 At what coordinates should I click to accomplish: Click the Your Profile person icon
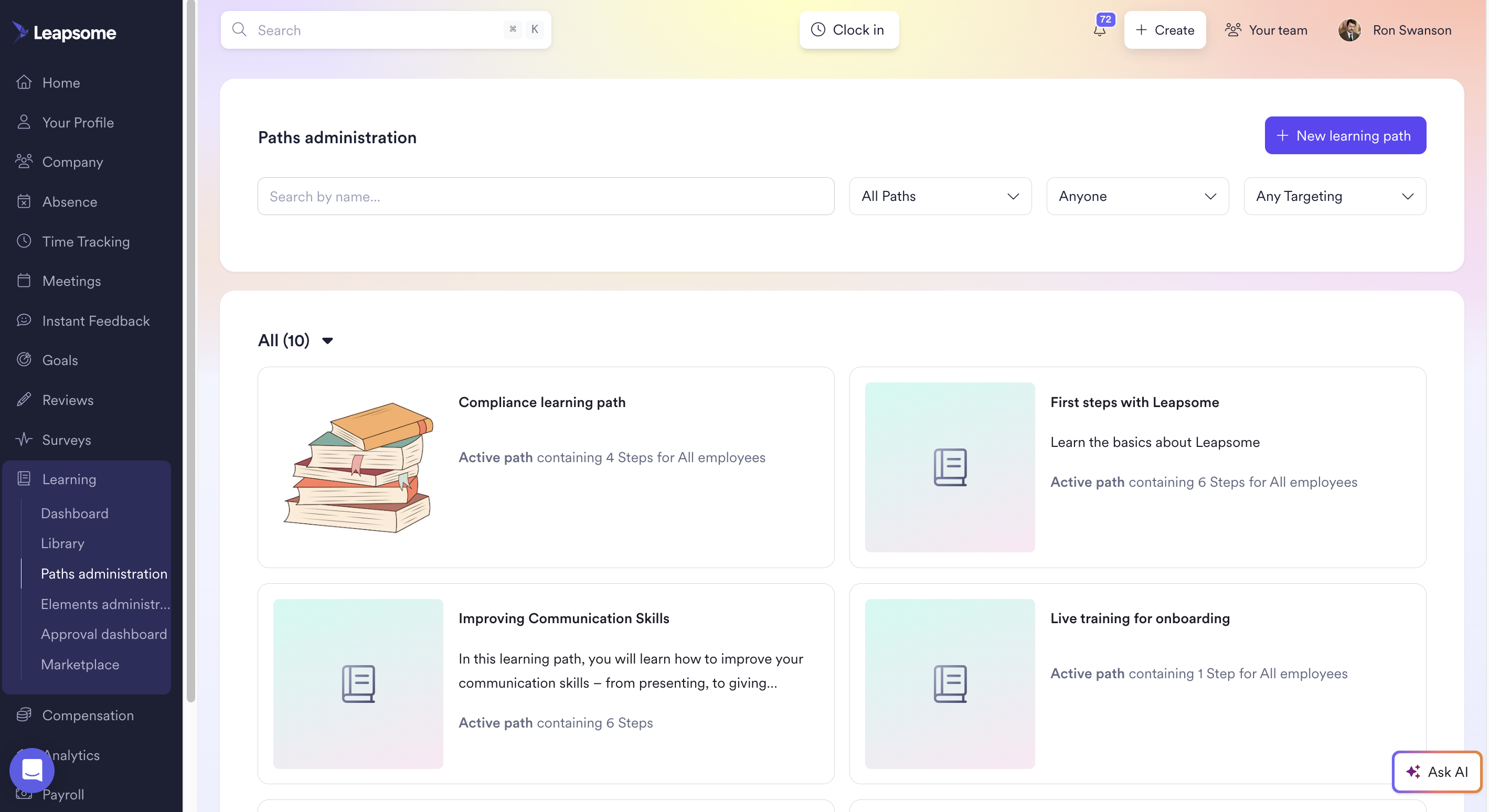pyautogui.click(x=24, y=122)
